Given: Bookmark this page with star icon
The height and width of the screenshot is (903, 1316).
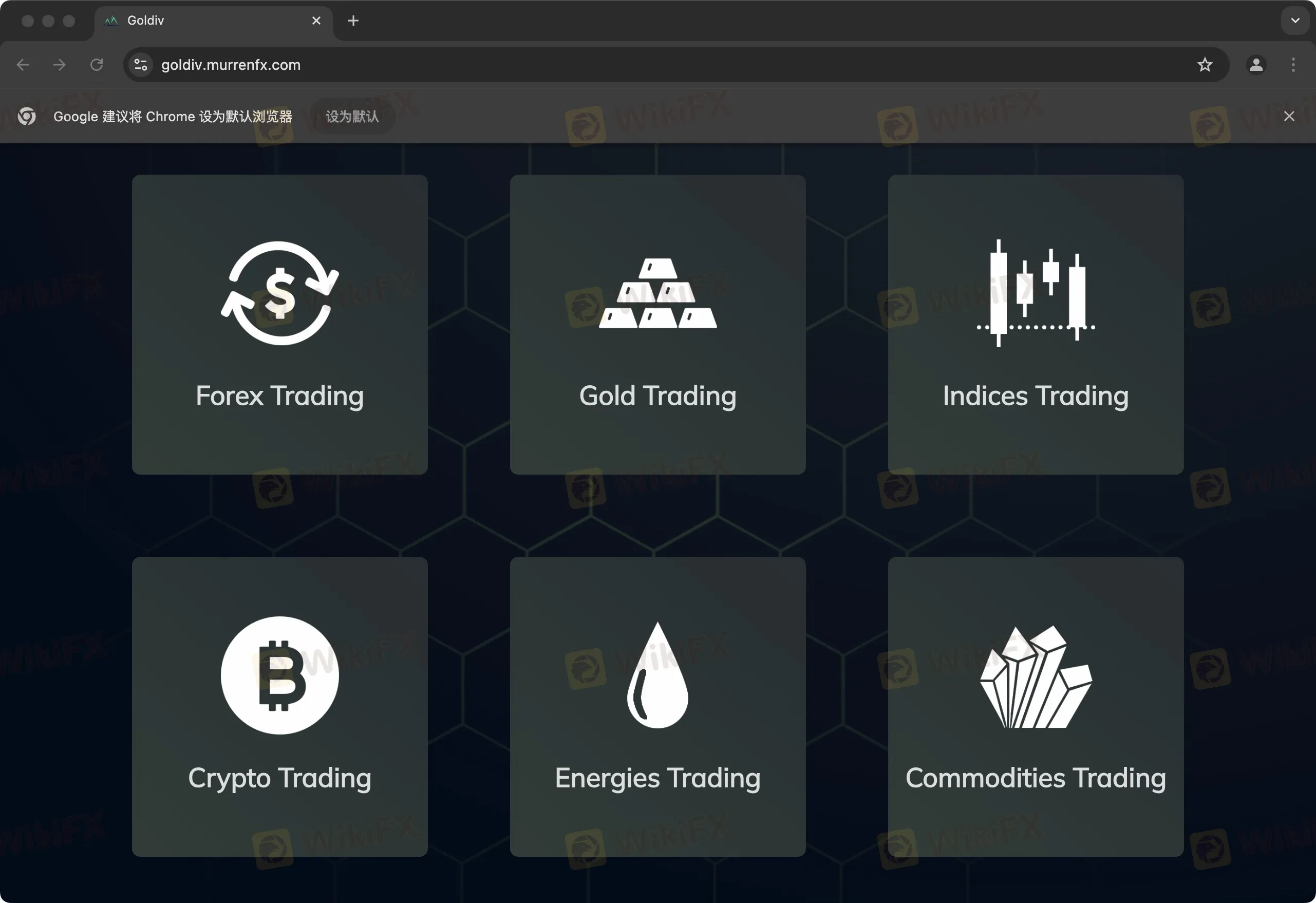Looking at the screenshot, I should [x=1205, y=65].
